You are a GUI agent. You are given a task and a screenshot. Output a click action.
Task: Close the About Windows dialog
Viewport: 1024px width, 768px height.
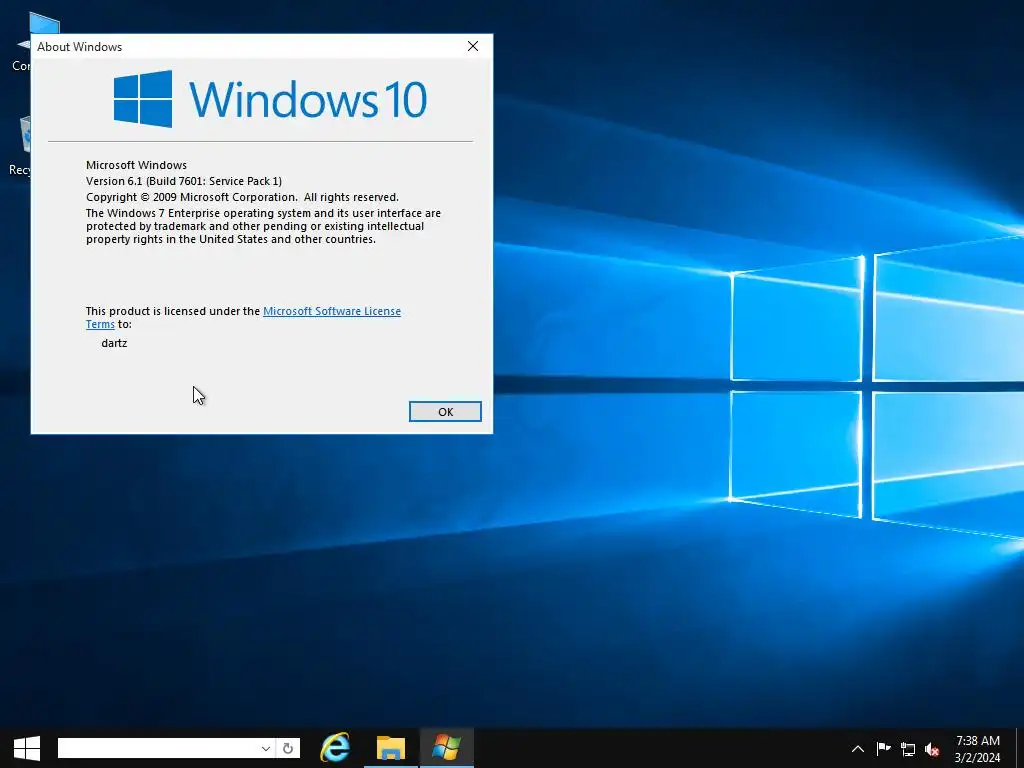473,46
